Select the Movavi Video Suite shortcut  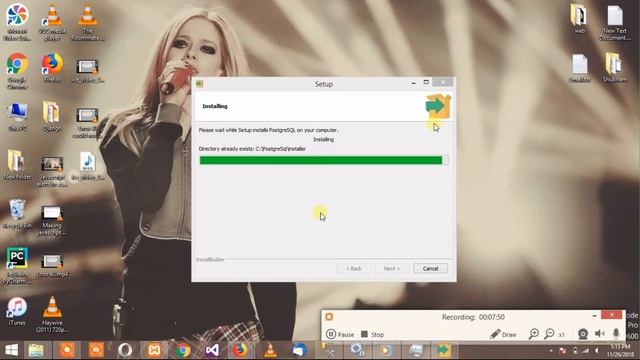coord(17,23)
